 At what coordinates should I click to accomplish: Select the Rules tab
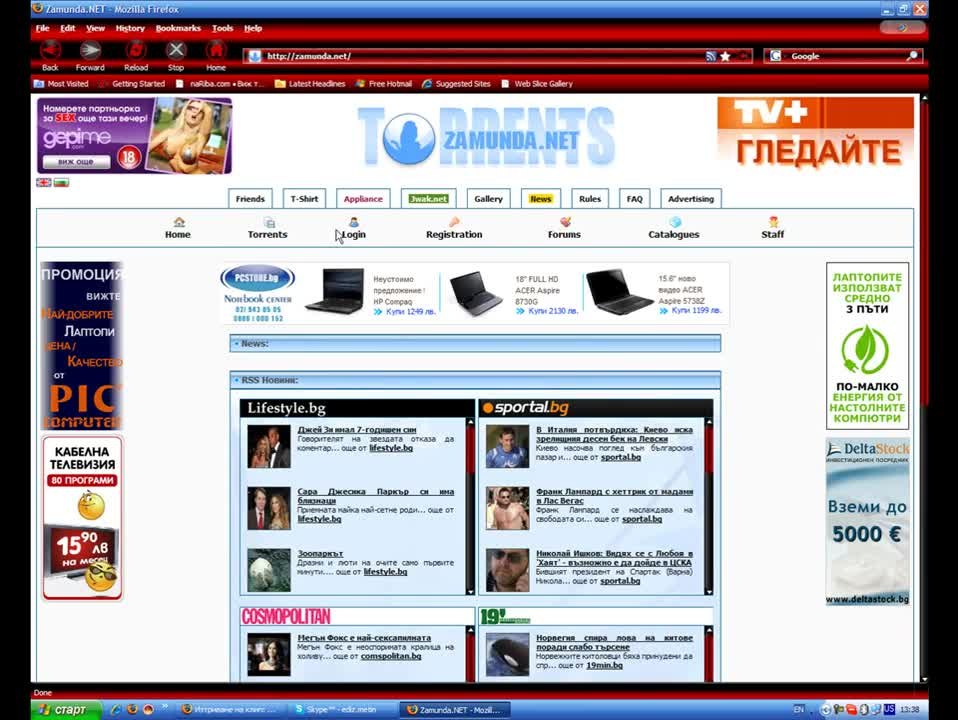tap(590, 199)
